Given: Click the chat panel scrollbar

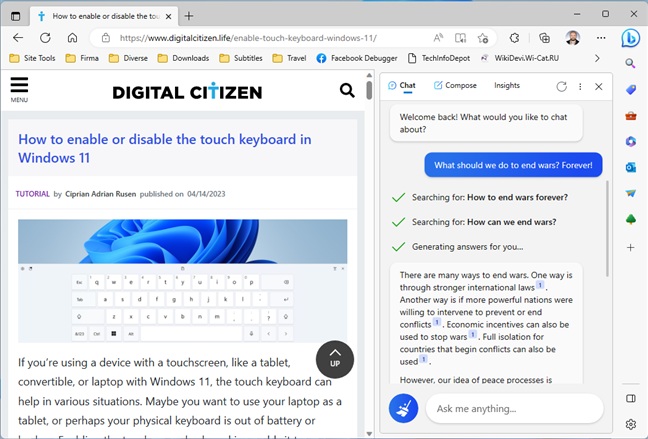Looking at the screenshot, I should click(x=607, y=228).
